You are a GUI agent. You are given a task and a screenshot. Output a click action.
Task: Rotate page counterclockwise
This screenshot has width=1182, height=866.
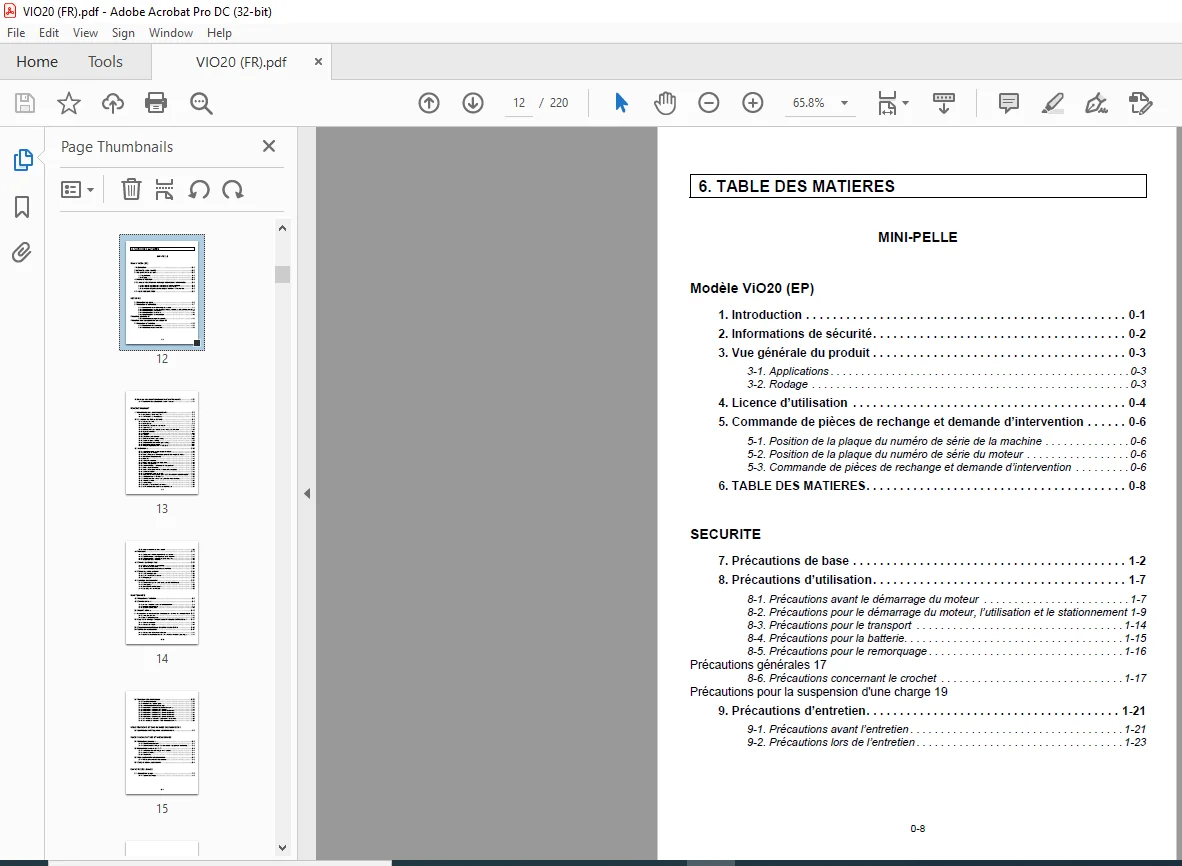(x=199, y=189)
